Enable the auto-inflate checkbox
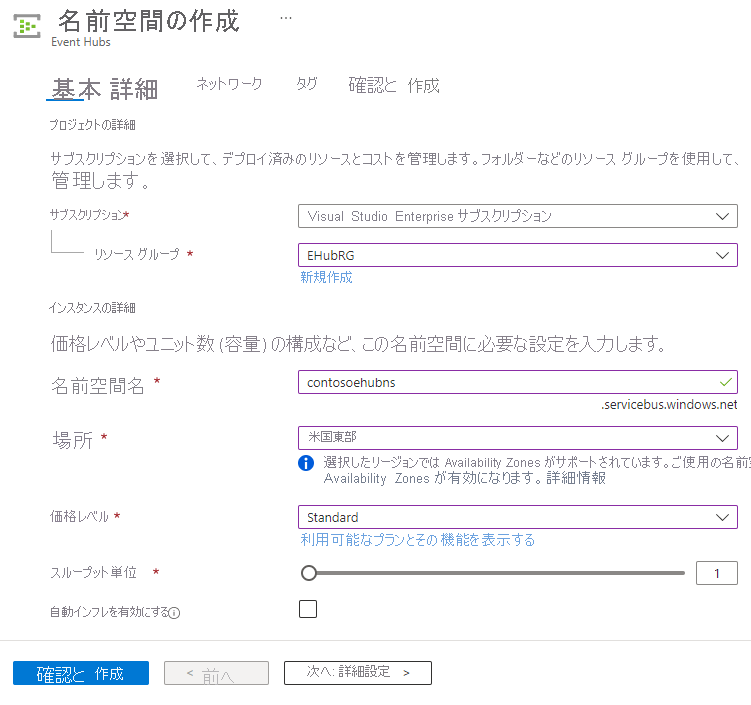This screenshot has width=751, height=705. (308, 609)
